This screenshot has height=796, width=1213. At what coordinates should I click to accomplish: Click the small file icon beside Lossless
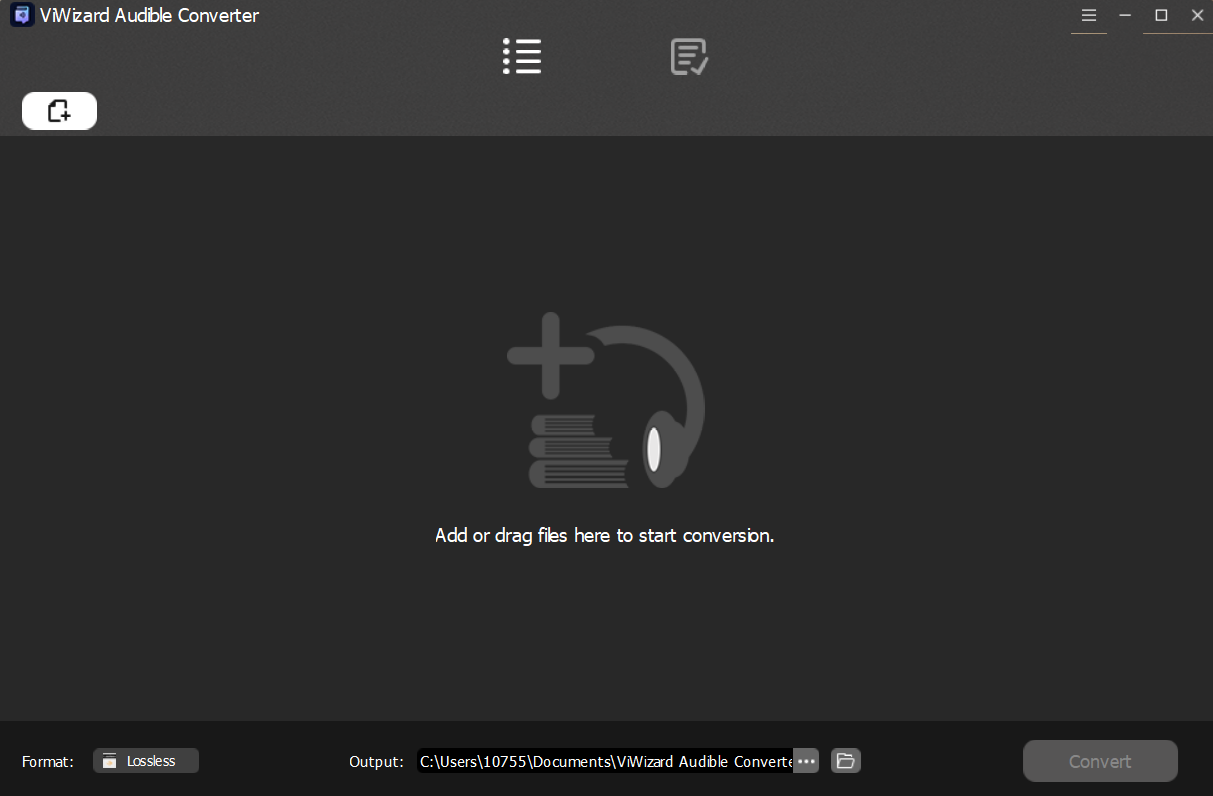[110, 761]
